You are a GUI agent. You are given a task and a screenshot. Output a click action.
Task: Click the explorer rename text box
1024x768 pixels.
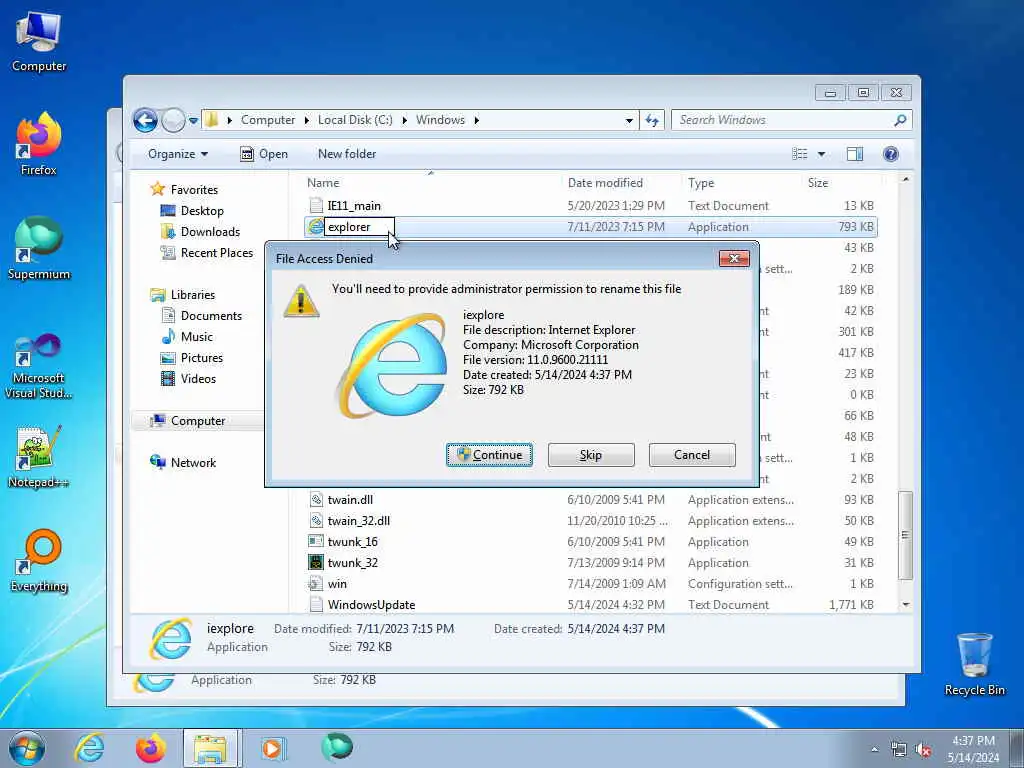click(359, 227)
